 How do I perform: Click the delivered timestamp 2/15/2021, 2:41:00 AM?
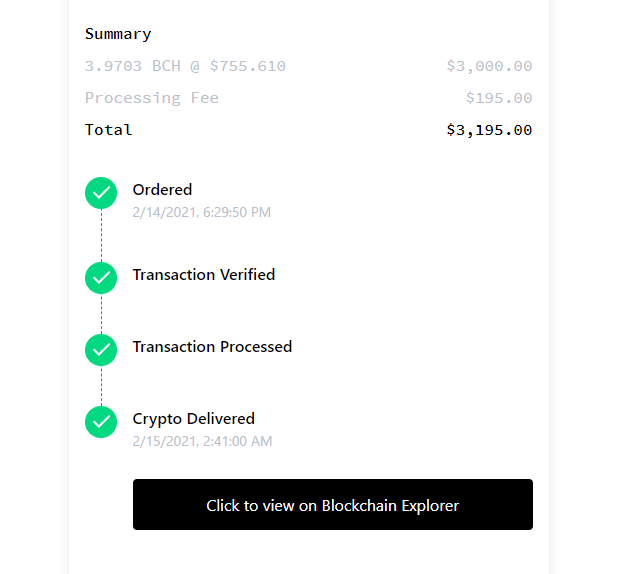[x=203, y=441]
